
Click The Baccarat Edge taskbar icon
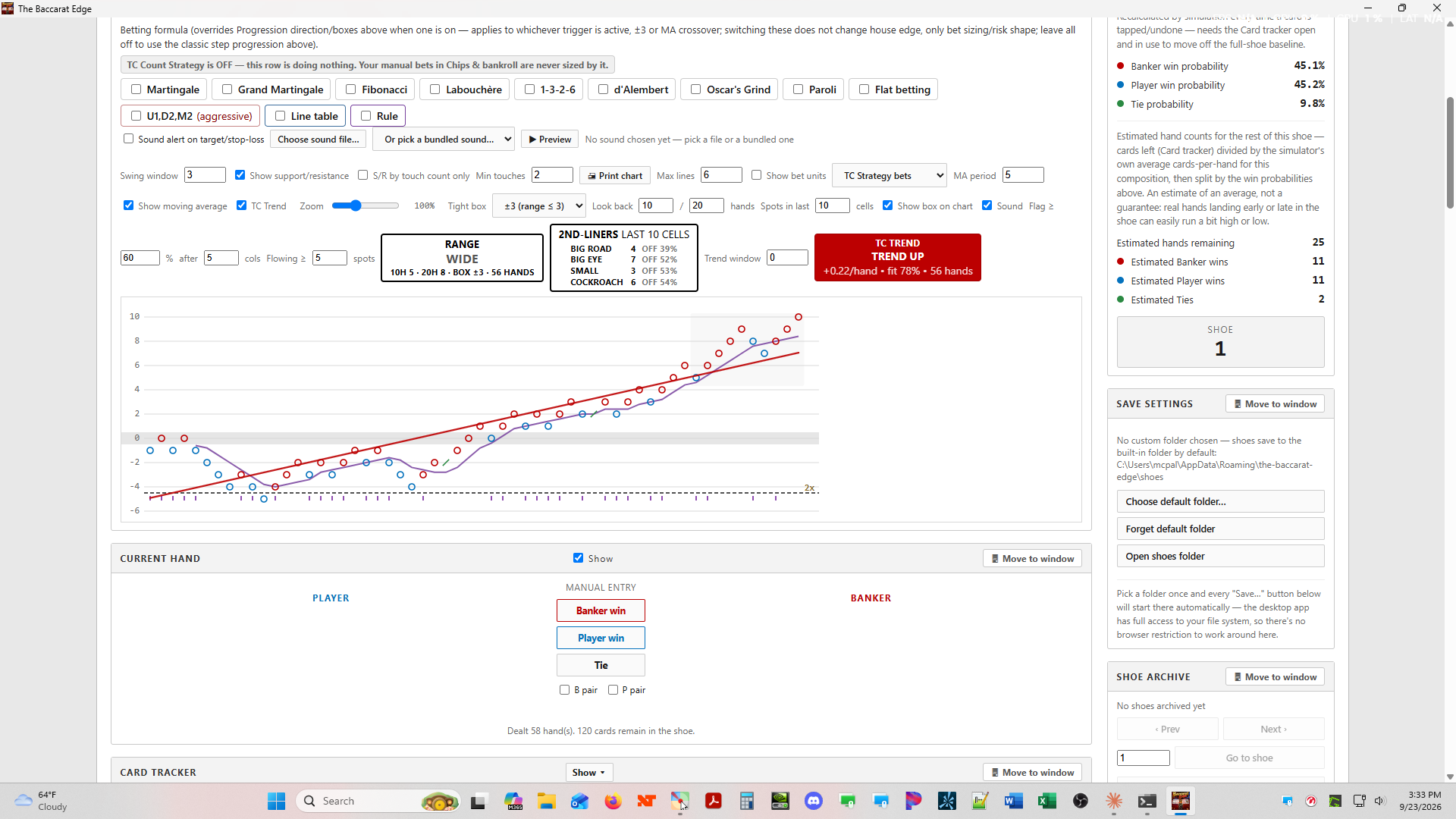tap(1181, 801)
